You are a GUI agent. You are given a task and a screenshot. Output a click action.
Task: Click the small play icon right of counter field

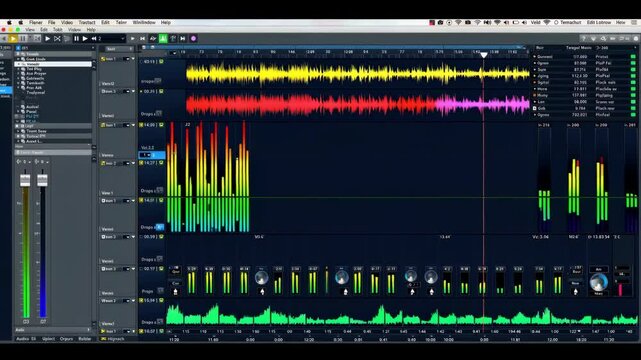tap(132, 38)
